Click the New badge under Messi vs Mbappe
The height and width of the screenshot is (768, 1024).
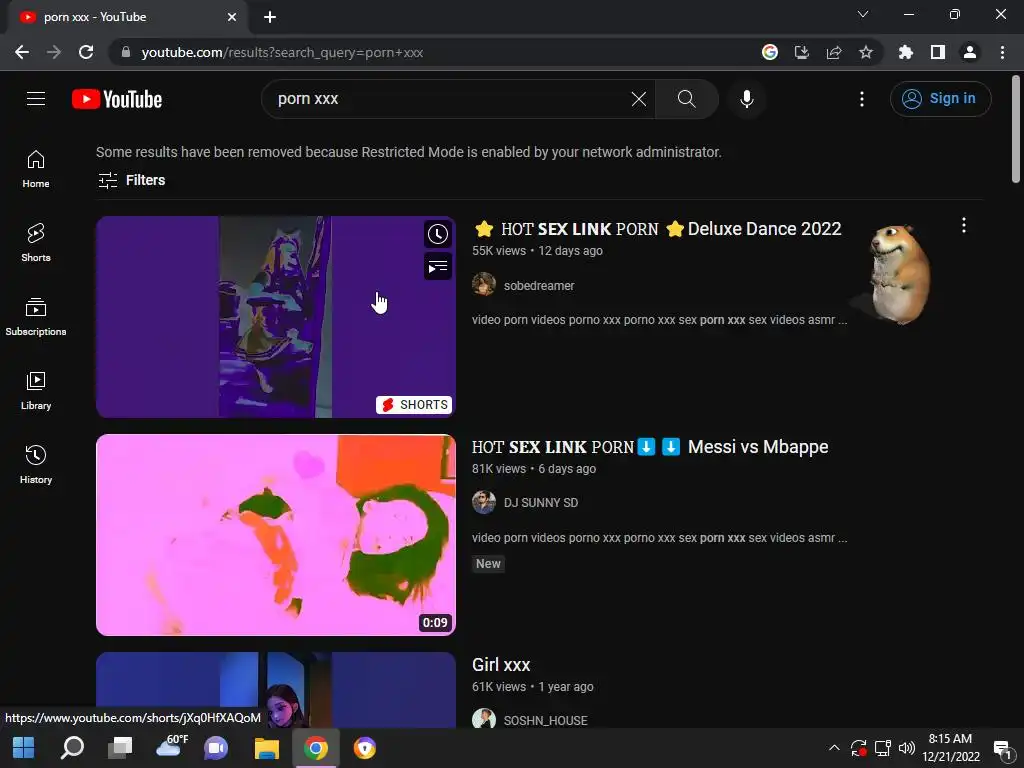pyautogui.click(x=488, y=564)
